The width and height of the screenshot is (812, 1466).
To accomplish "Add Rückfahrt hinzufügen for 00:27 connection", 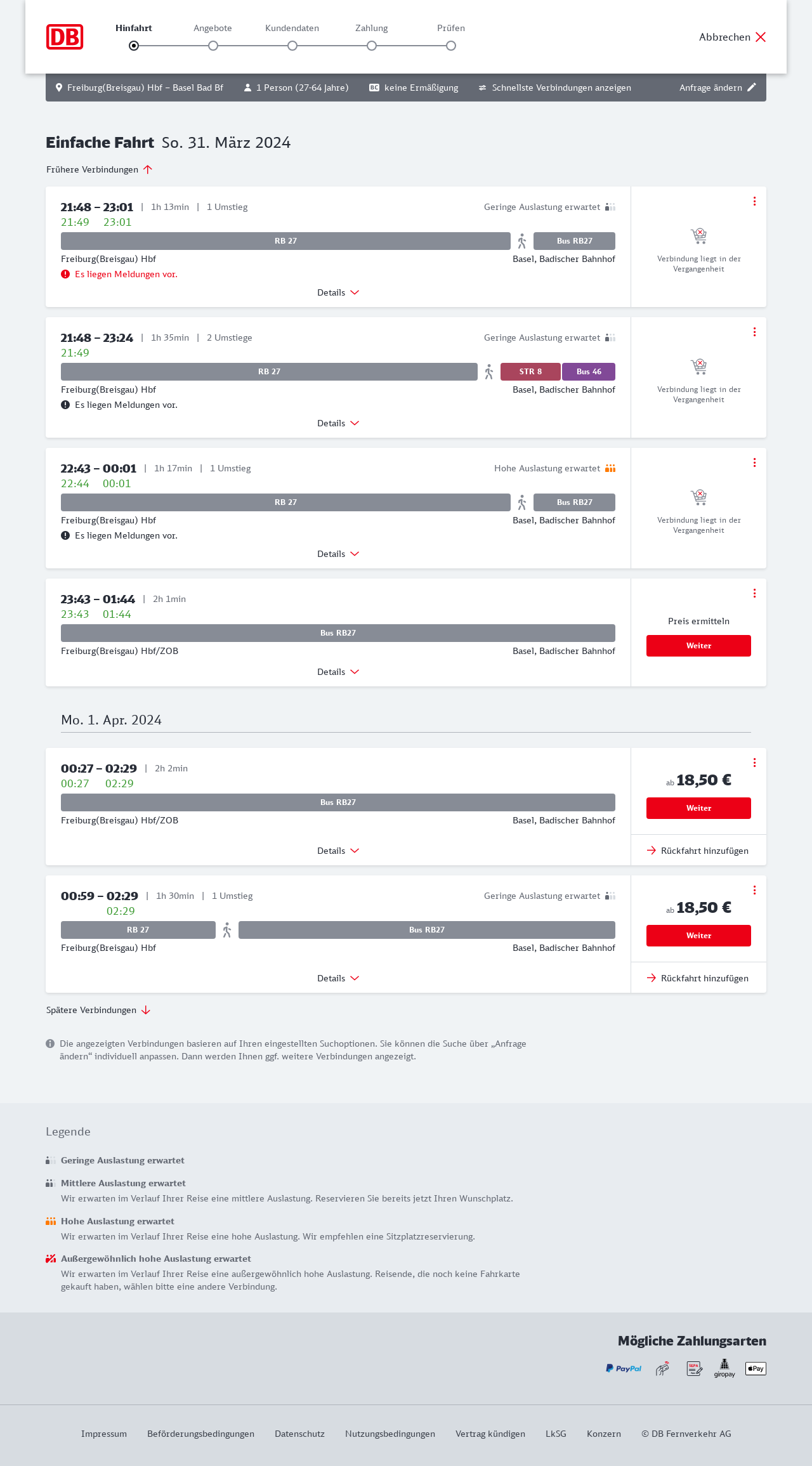I will click(x=698, y=851).
